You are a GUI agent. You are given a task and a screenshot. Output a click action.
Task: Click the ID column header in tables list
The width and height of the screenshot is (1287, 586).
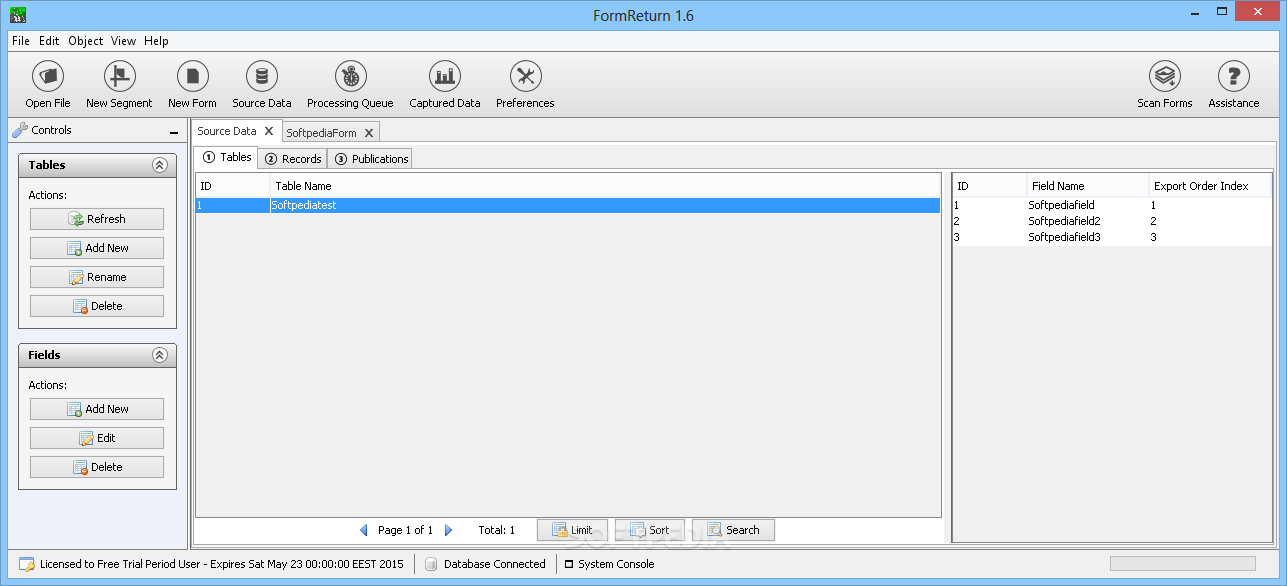(x=233, y=186)
